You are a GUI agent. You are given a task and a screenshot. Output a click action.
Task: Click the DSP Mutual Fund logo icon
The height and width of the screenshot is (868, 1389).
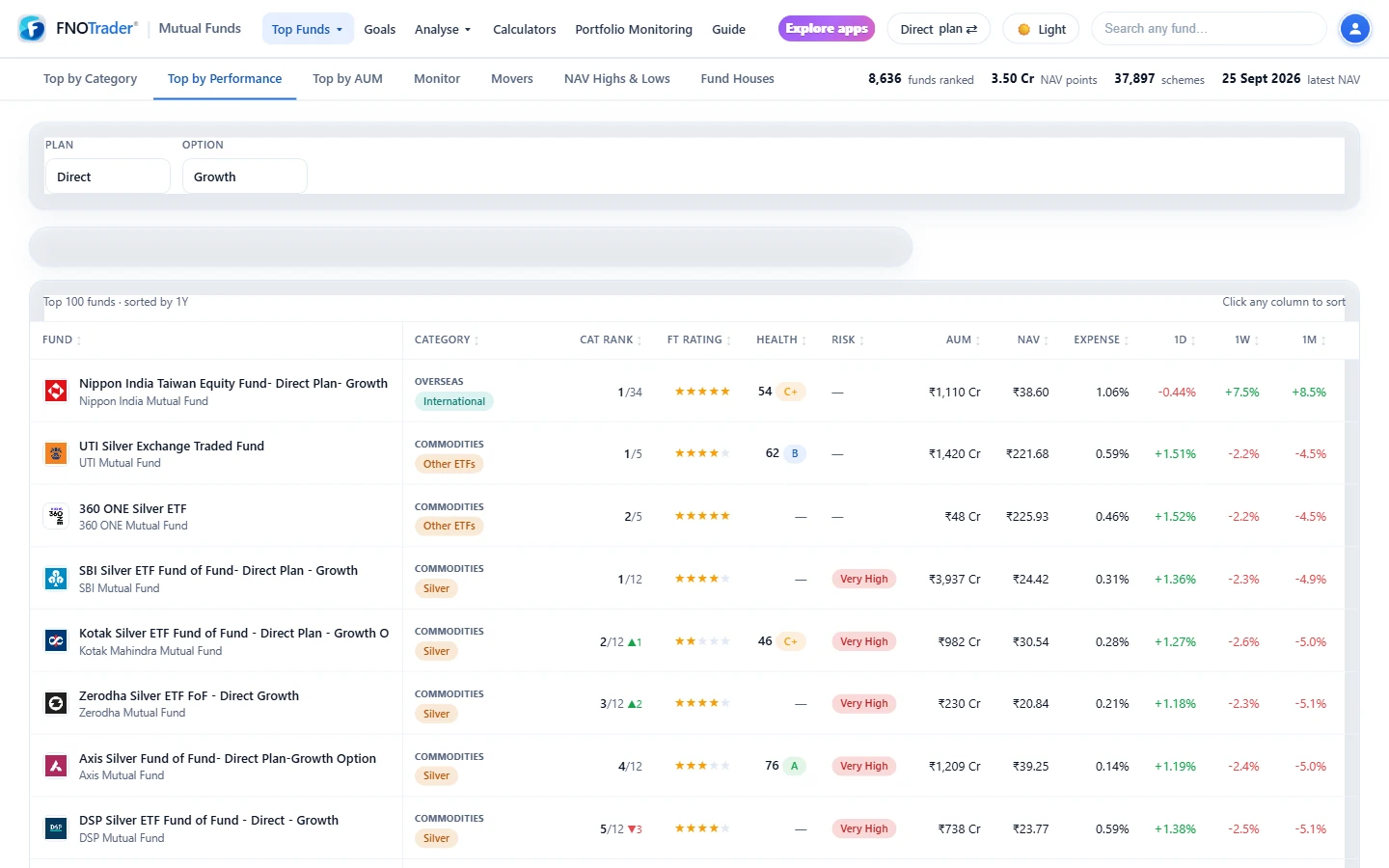(56, 828)
